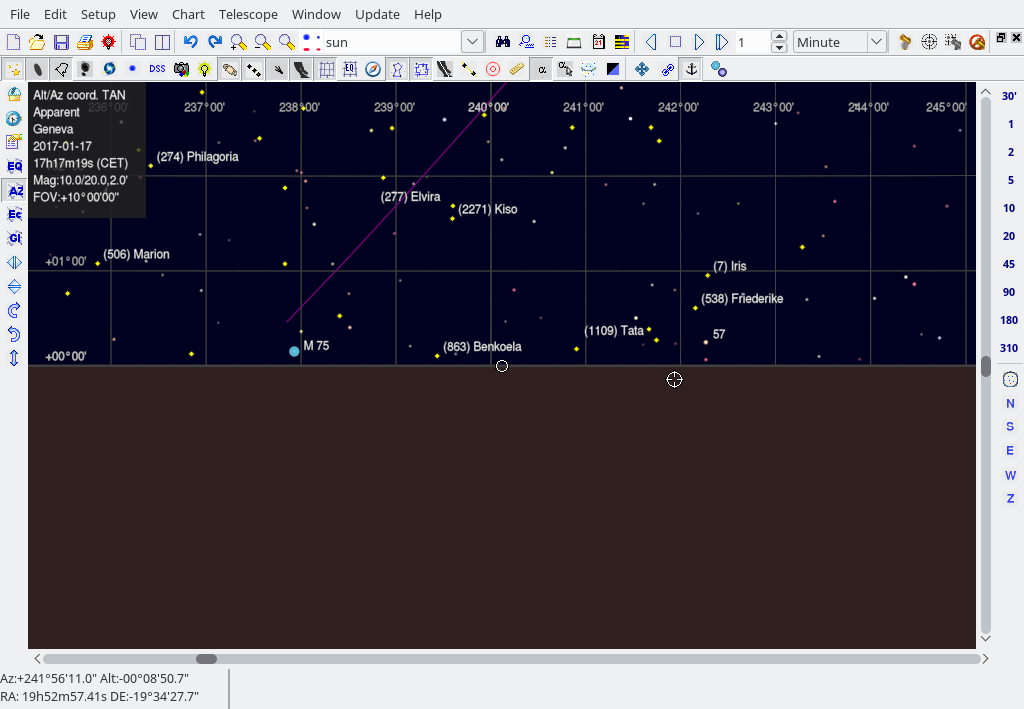Click the chart sync link icon
This screenshot has width=1024, height=709.
tap(667, 69)
